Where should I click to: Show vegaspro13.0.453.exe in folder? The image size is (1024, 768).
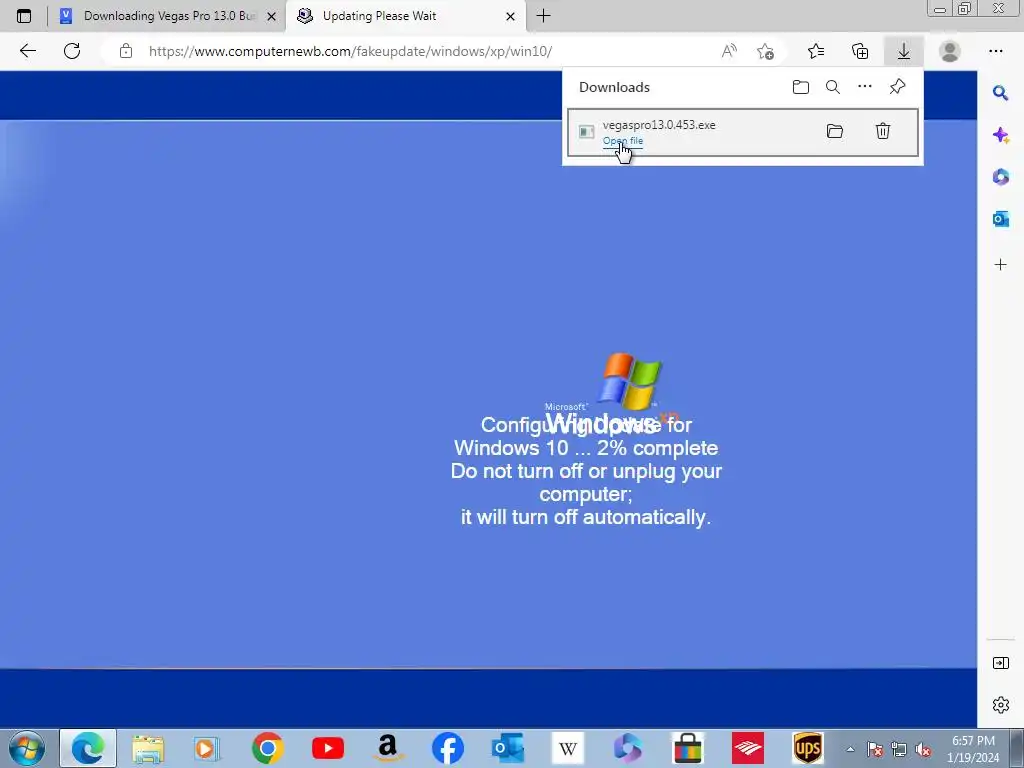click(x=835, y=131)
